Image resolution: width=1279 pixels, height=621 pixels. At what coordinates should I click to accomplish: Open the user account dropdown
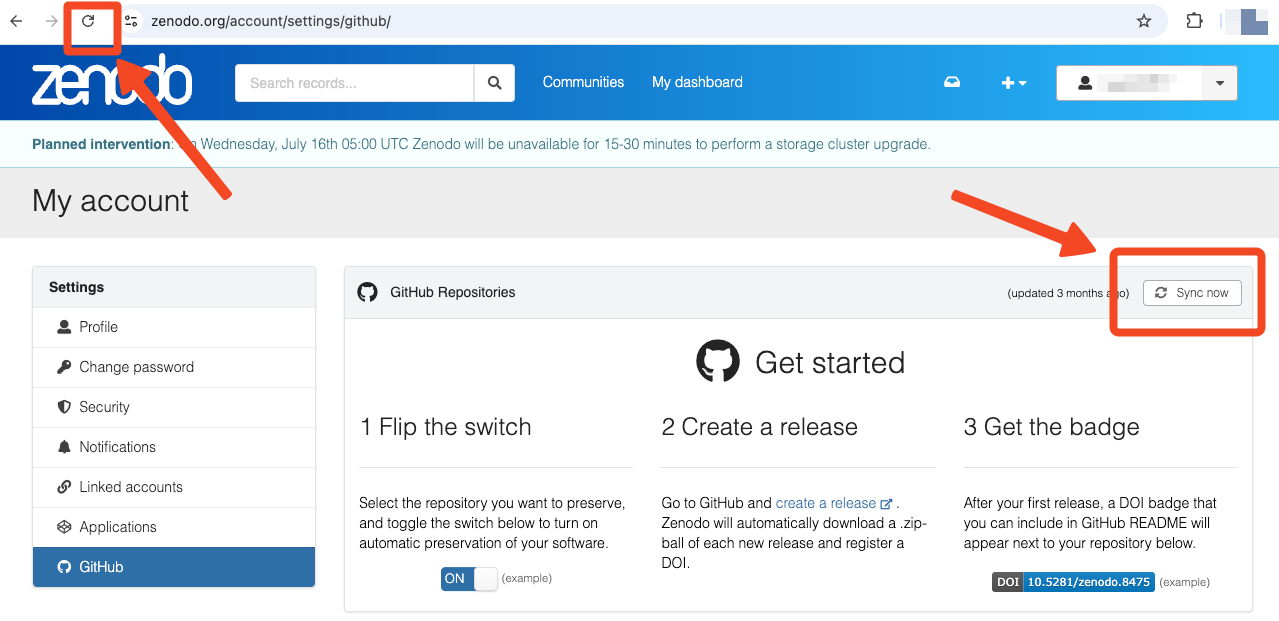click(1146, 83)
